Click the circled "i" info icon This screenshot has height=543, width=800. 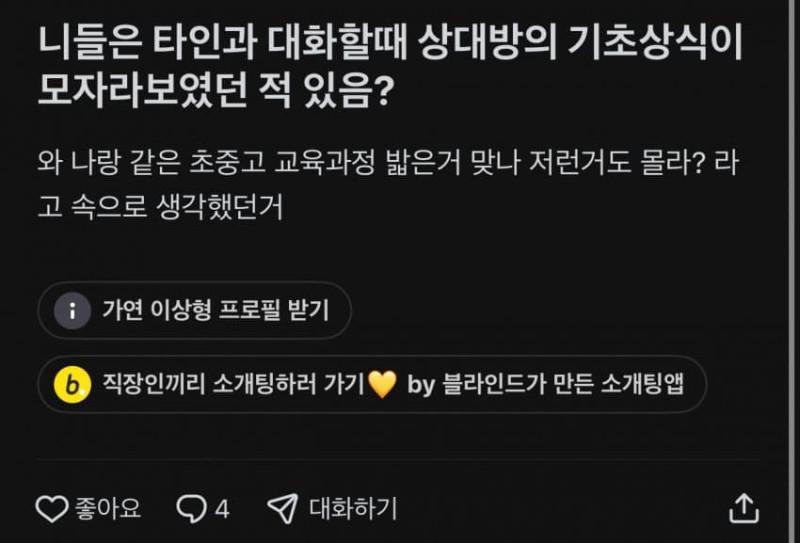[x=71, y=311]
